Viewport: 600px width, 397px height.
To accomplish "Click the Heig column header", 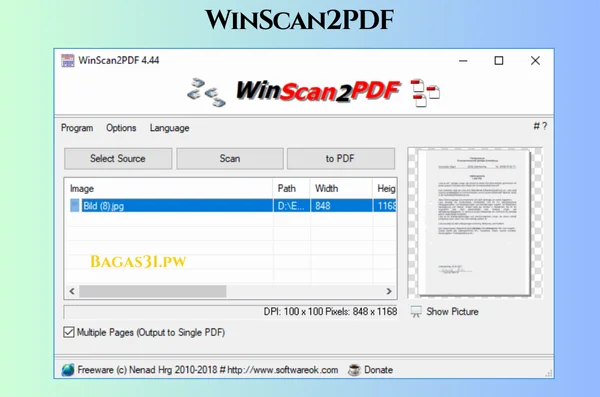I will (x=385, y=188).
